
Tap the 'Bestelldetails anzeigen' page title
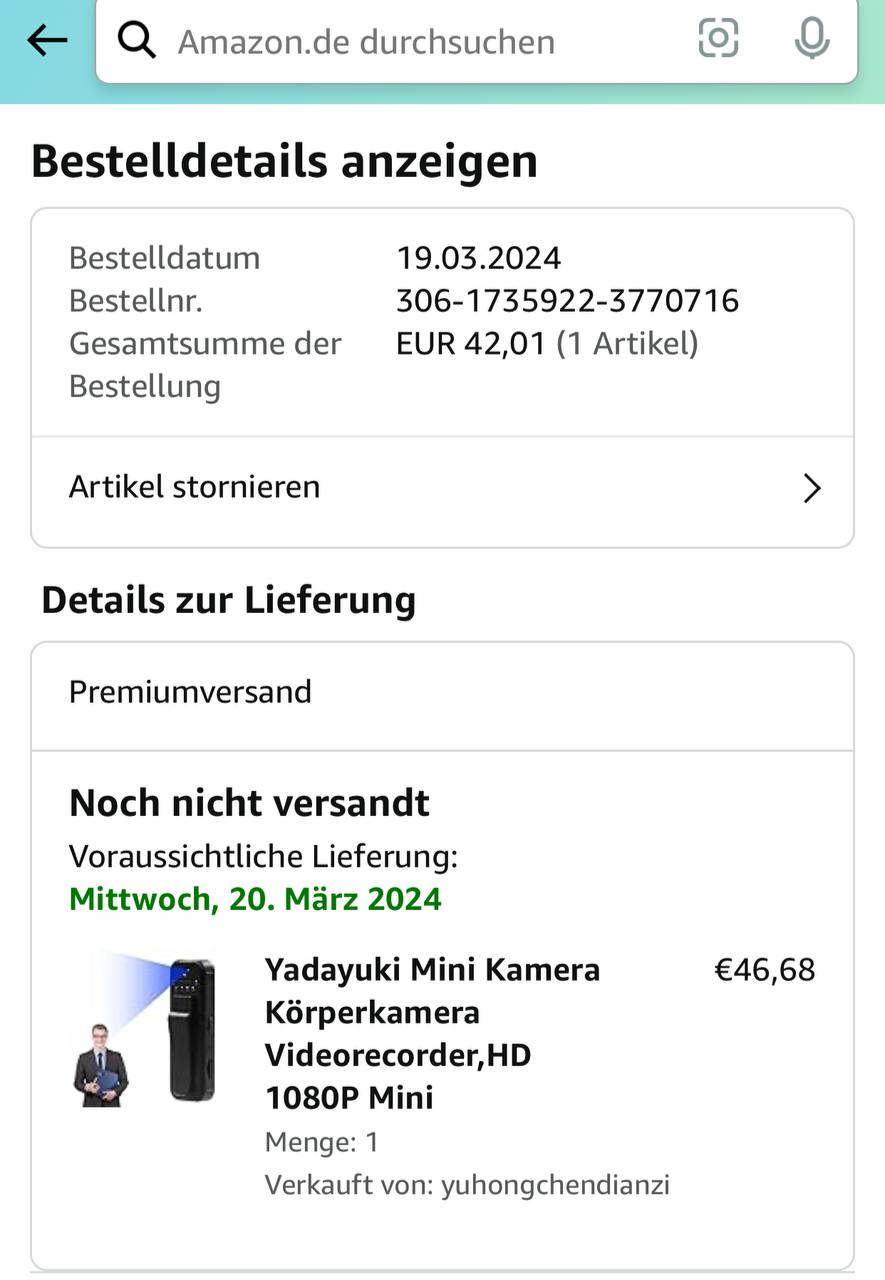pyautogui.click(x=284, y=161)
